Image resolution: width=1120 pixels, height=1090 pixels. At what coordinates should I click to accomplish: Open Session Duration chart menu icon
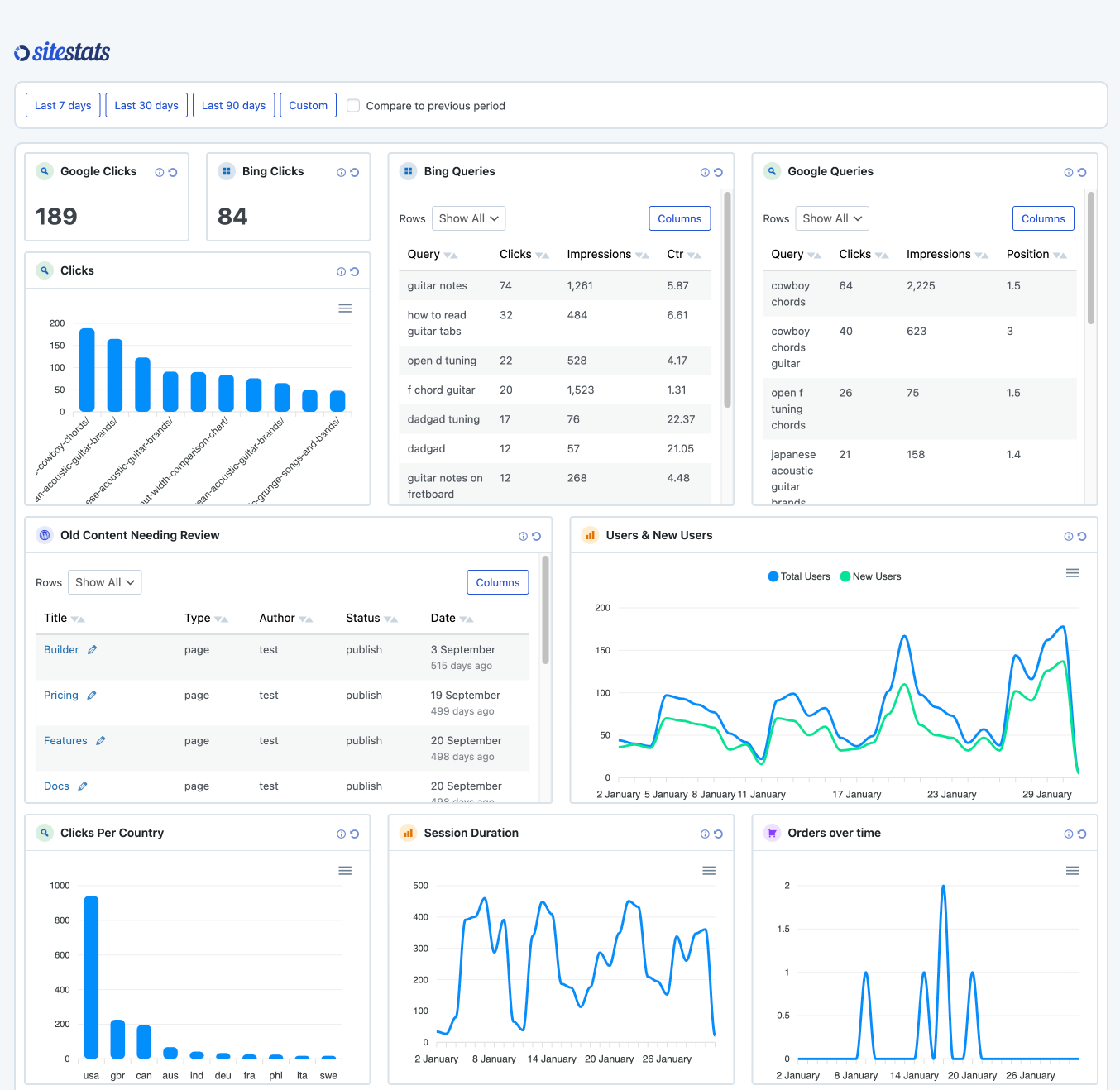709,871
